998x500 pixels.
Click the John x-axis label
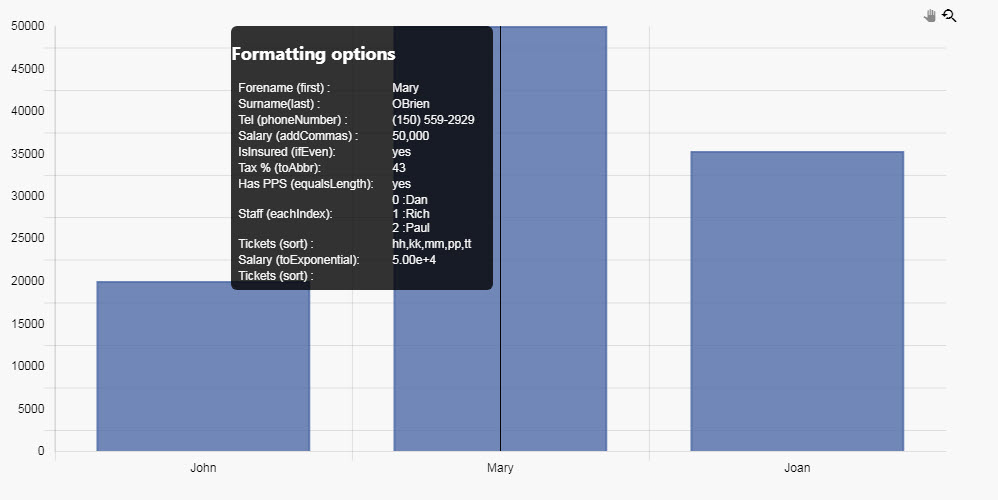pyautogui.click(x=203, y=467)
